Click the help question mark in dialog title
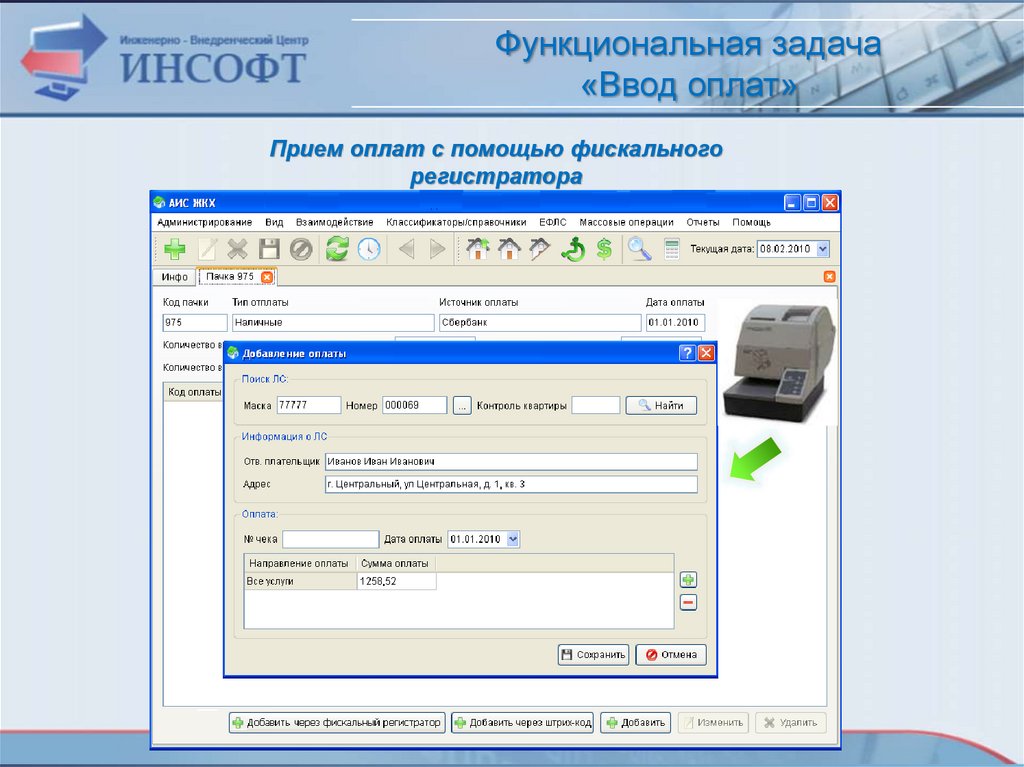1024x767 pixels. pyautogui.click(x=687, y=353)
